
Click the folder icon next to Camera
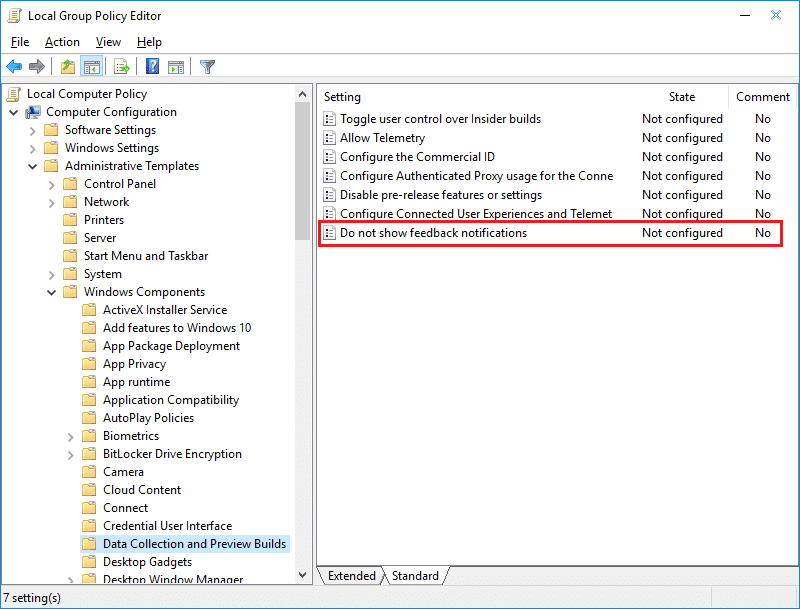click(89, 472)
